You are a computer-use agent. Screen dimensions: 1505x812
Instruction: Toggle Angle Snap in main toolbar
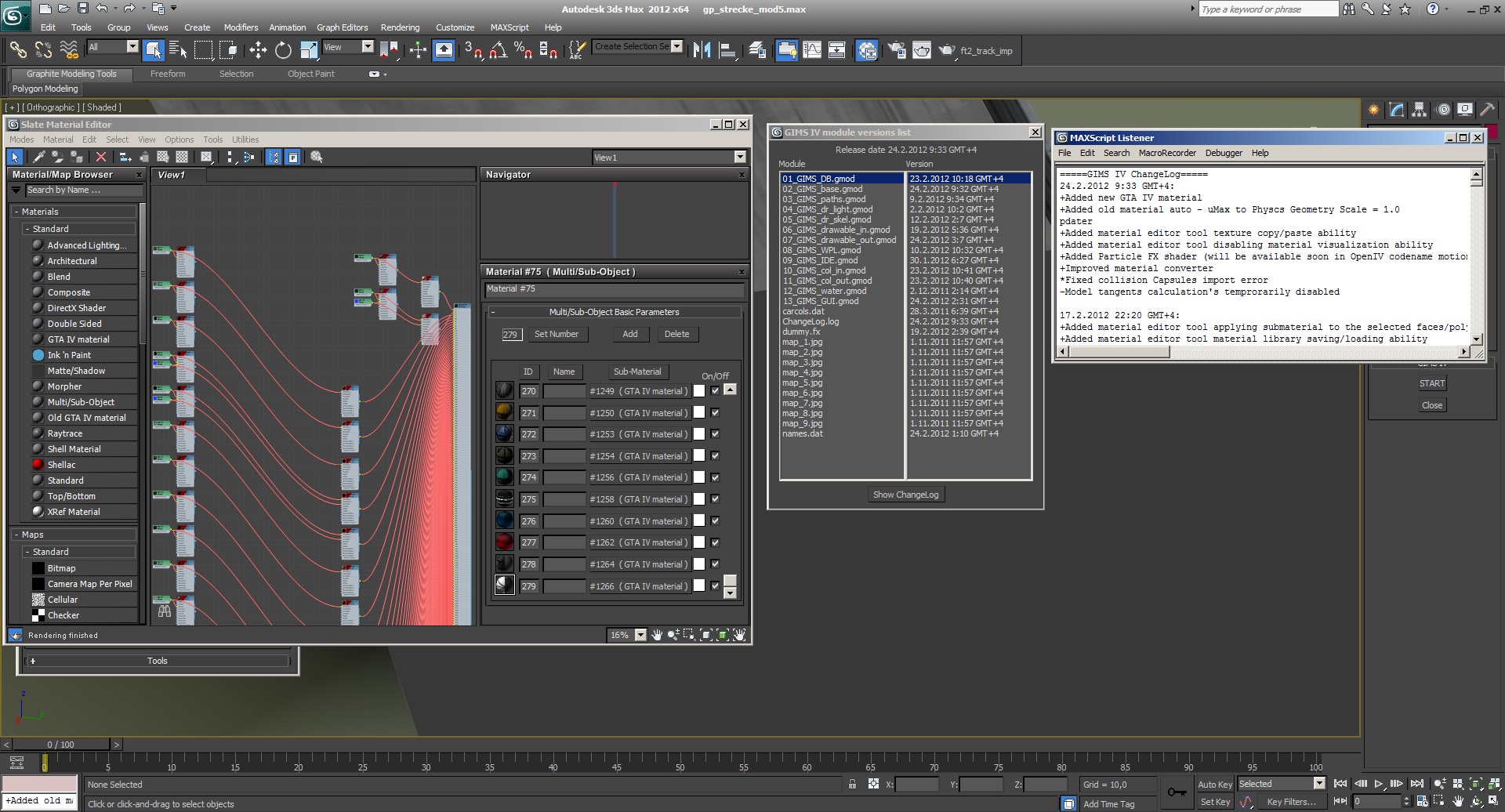pos(498,51)
